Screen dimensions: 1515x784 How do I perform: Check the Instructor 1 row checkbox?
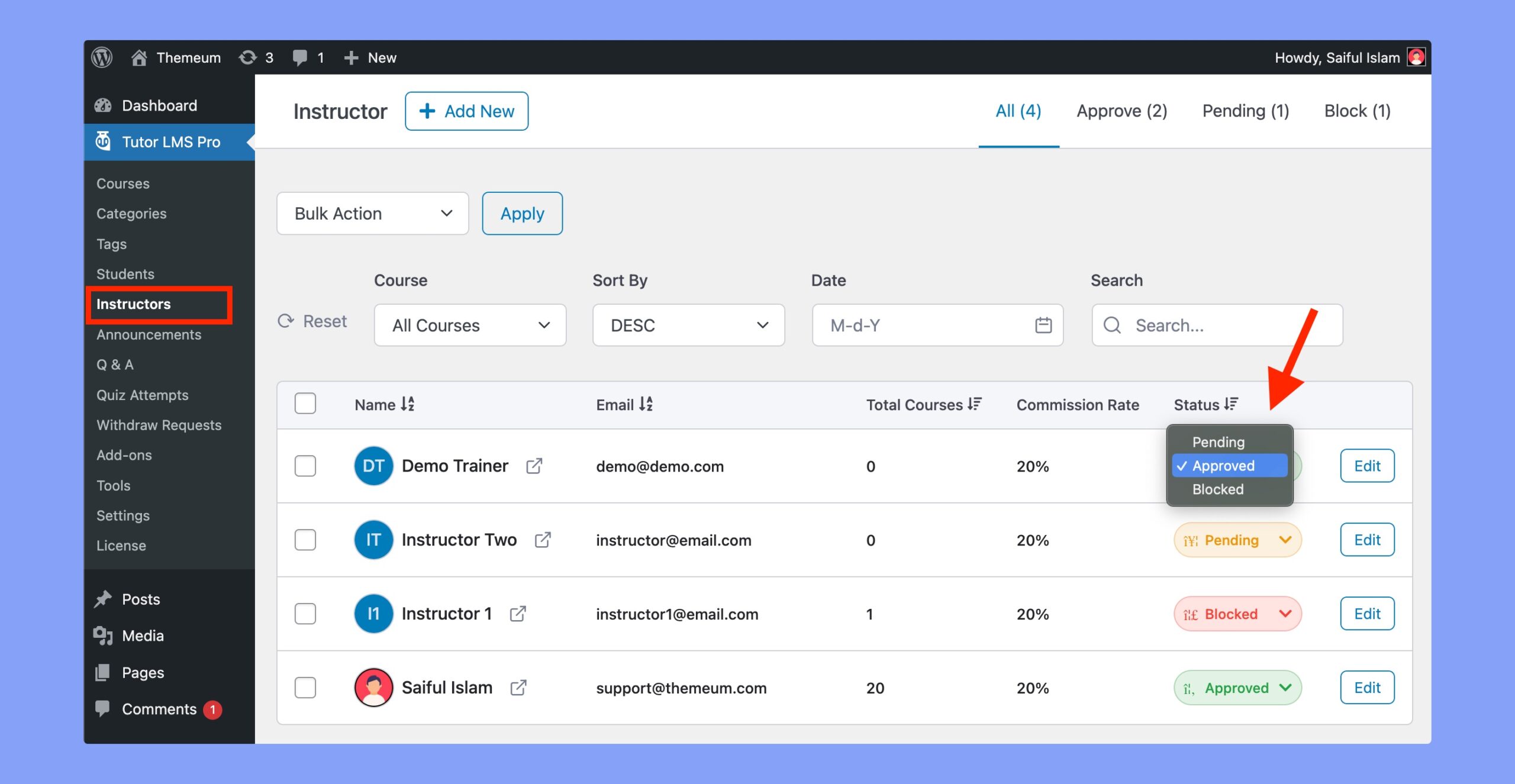tap(305, 614)
